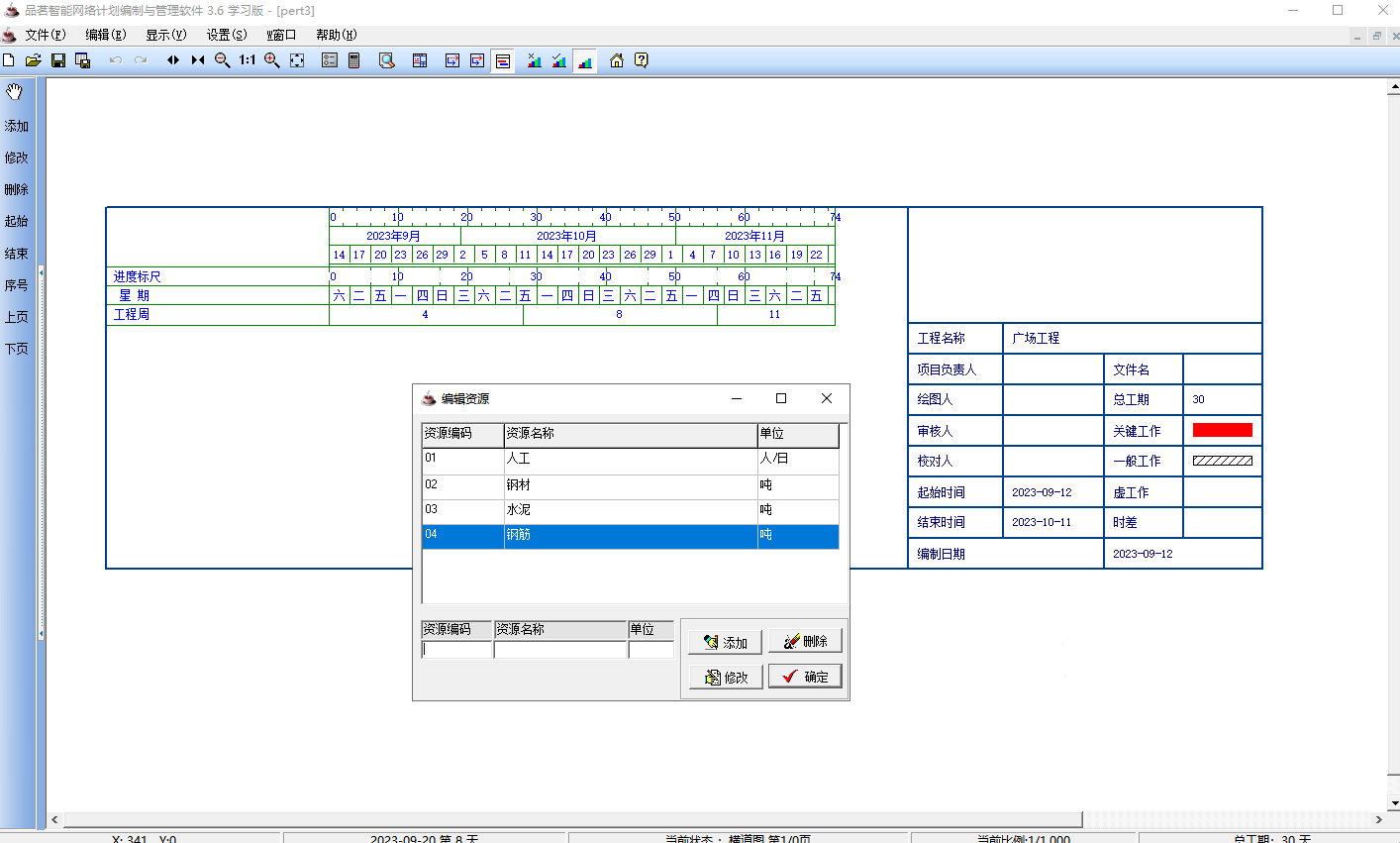1400x843 pixels.
Task: Click the Open file folder icon
Action: [33, 60]
